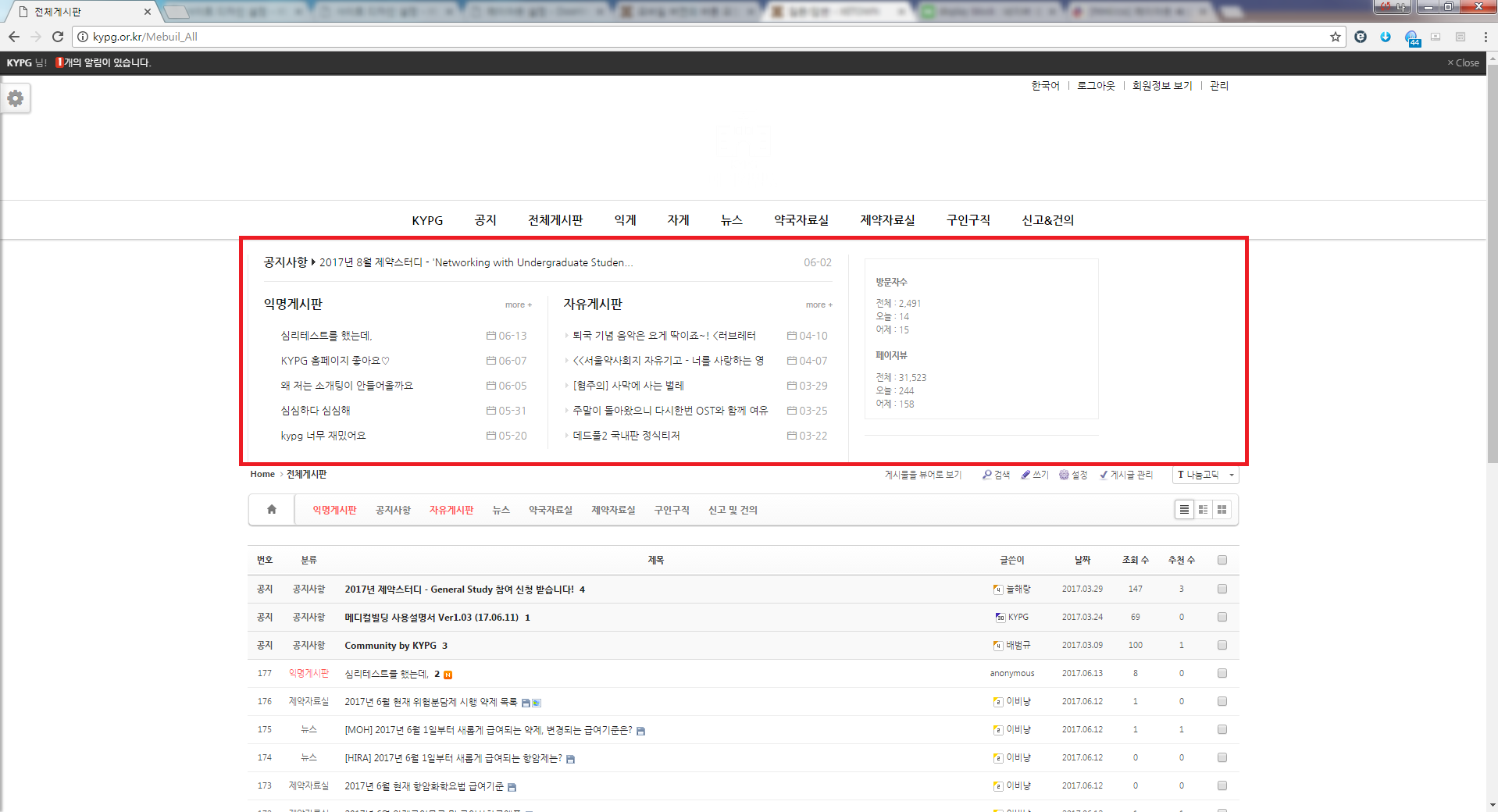This screenshot has width=1498, height=812.
Task: Click the browser address bar URL field
Action: 703,37
